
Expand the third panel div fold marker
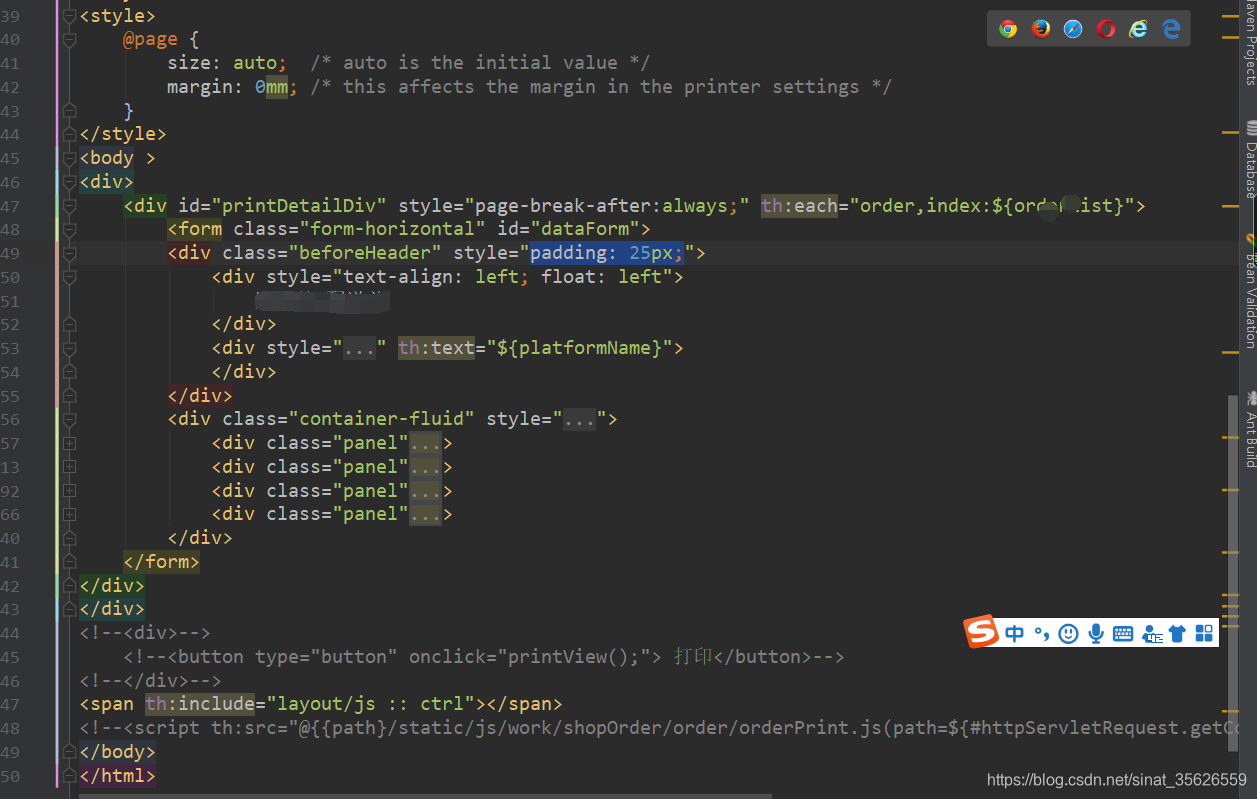pyautogui.click(x=69, y=491)
